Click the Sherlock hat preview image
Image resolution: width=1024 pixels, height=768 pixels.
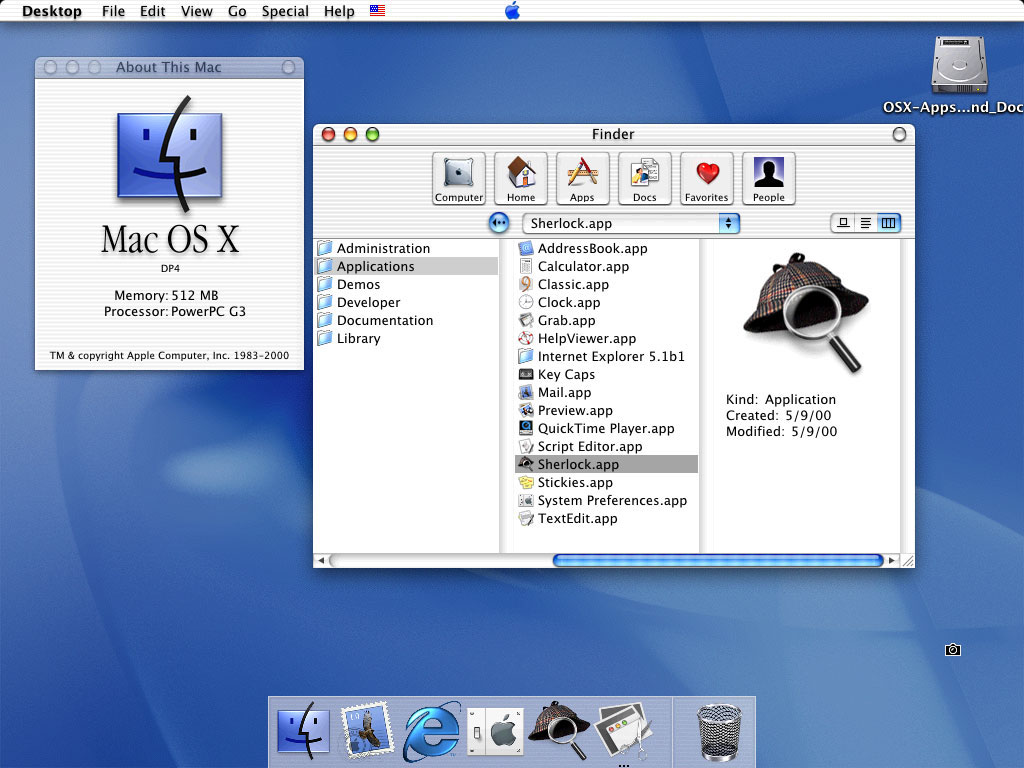[x=806, y=312]
